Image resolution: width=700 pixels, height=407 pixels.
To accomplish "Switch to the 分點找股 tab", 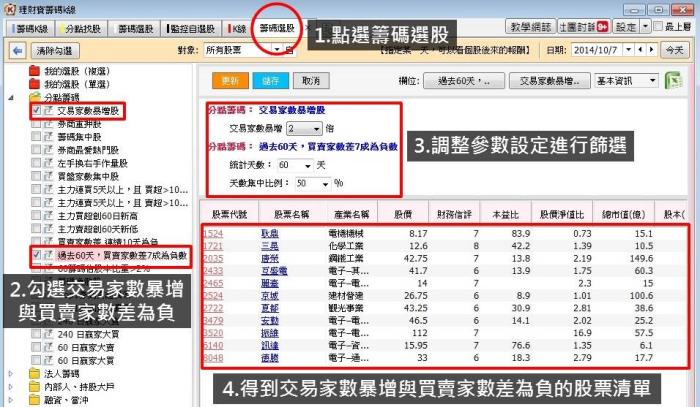I will coord(80,29).
